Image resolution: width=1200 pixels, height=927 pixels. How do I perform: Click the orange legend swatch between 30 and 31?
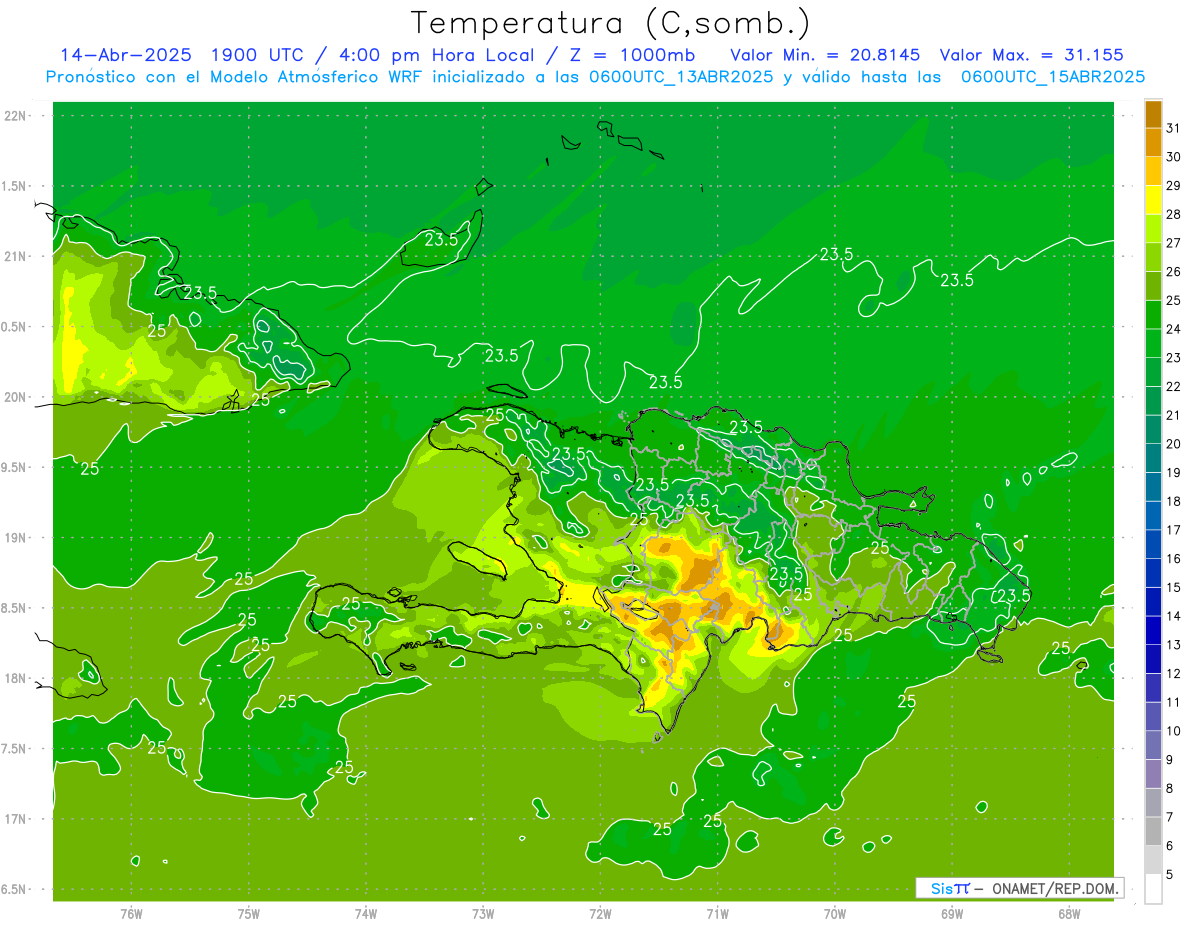coord(1153,142)
